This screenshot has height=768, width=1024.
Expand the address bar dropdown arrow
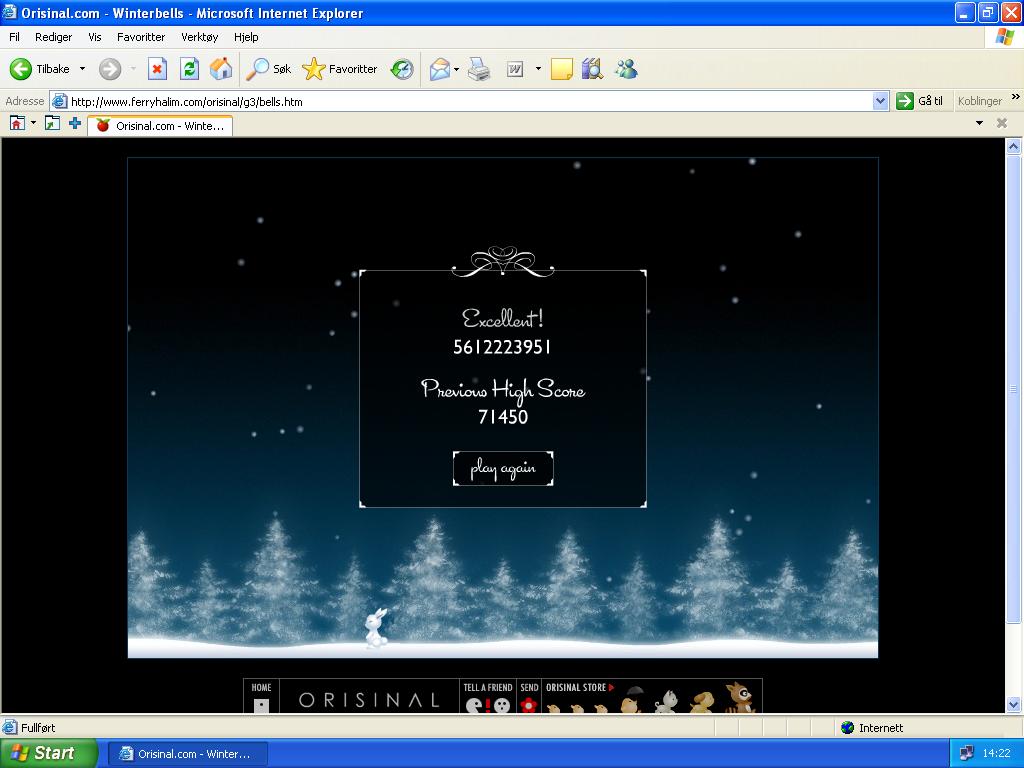tap(880, 101)
